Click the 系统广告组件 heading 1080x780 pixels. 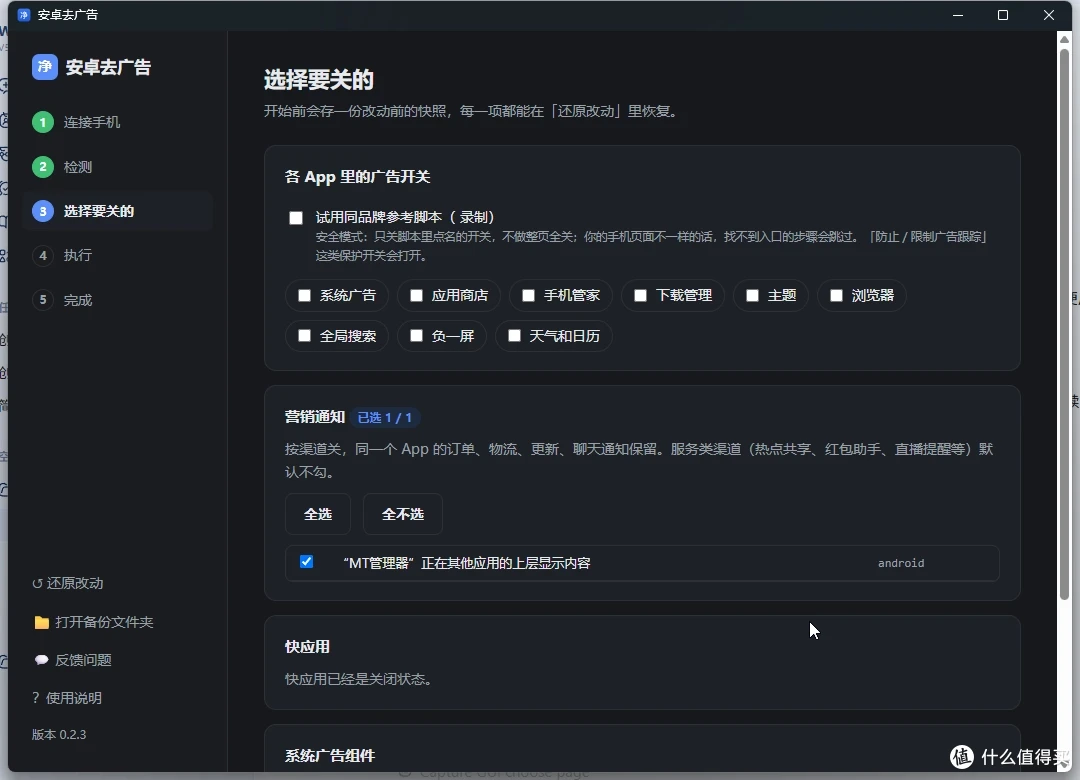(x=330, y=756)
